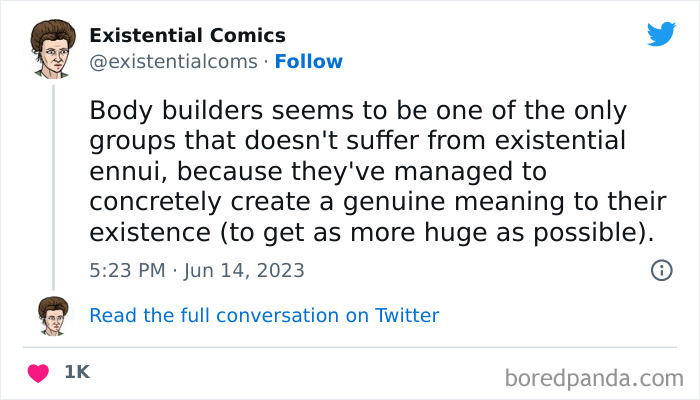Image resolution: width=700 pixels, height=400 pixels.
Task: Click the @existentialcoms handle
Action: pos(174,62)
